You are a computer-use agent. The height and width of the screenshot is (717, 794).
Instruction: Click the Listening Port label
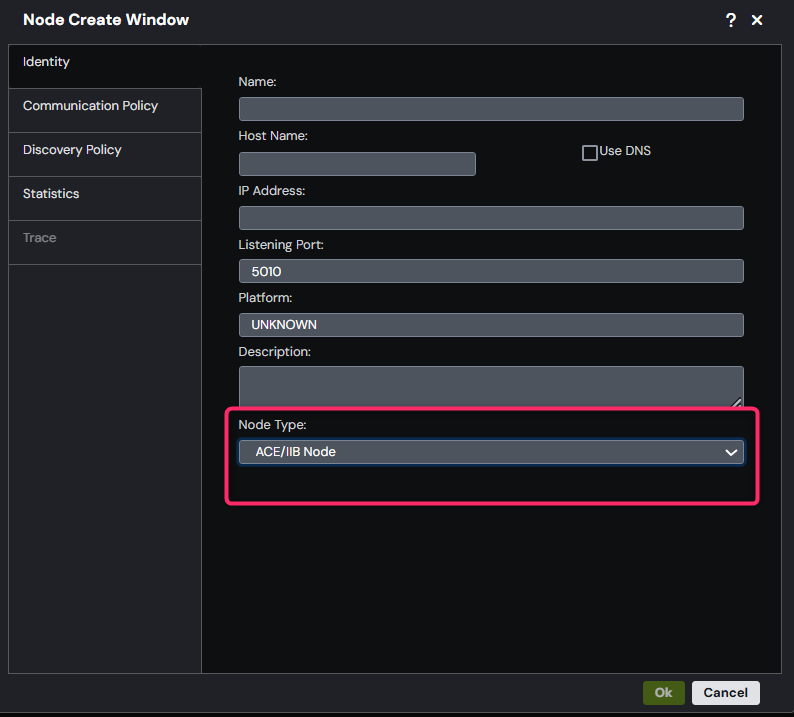pos(281,245)
